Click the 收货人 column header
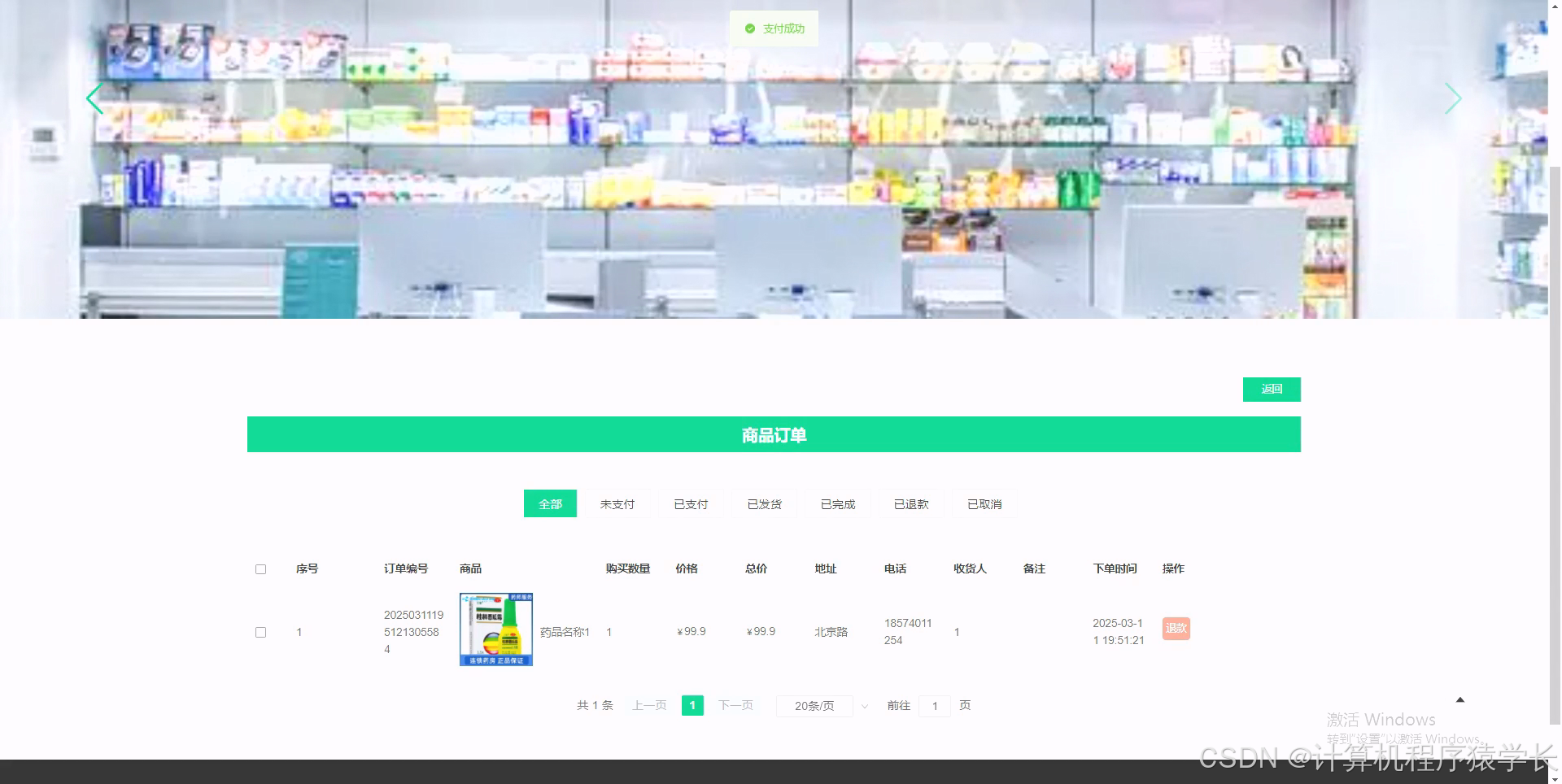Screen dimensions: 1562x784 click(x=970, y=568)
